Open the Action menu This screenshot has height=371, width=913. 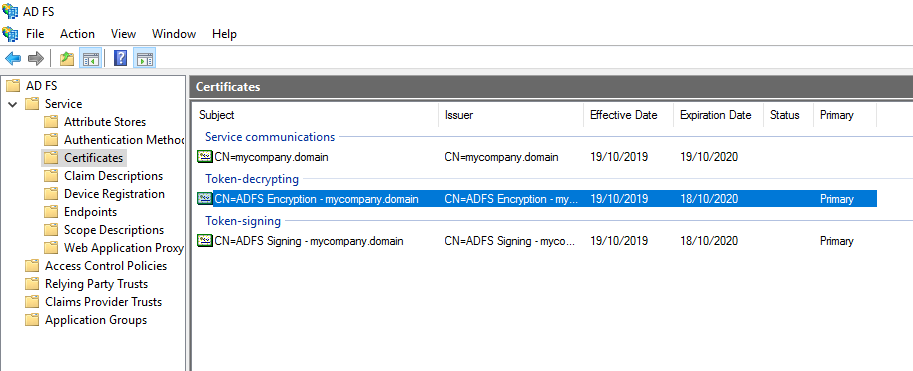(77, 34)
